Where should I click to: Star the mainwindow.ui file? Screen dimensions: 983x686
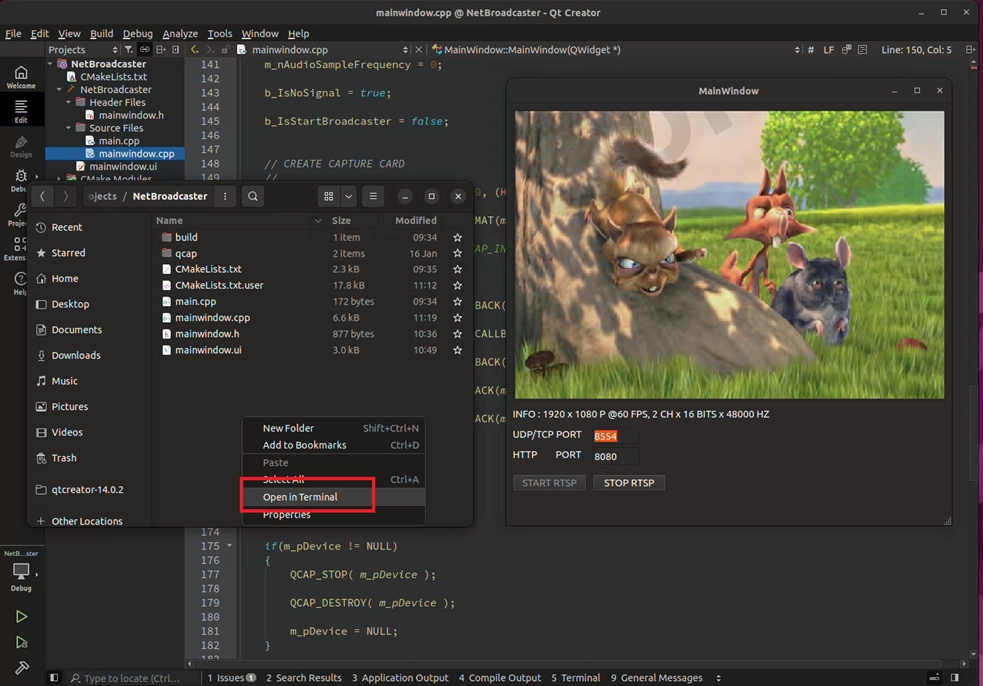tap(458, 351)
